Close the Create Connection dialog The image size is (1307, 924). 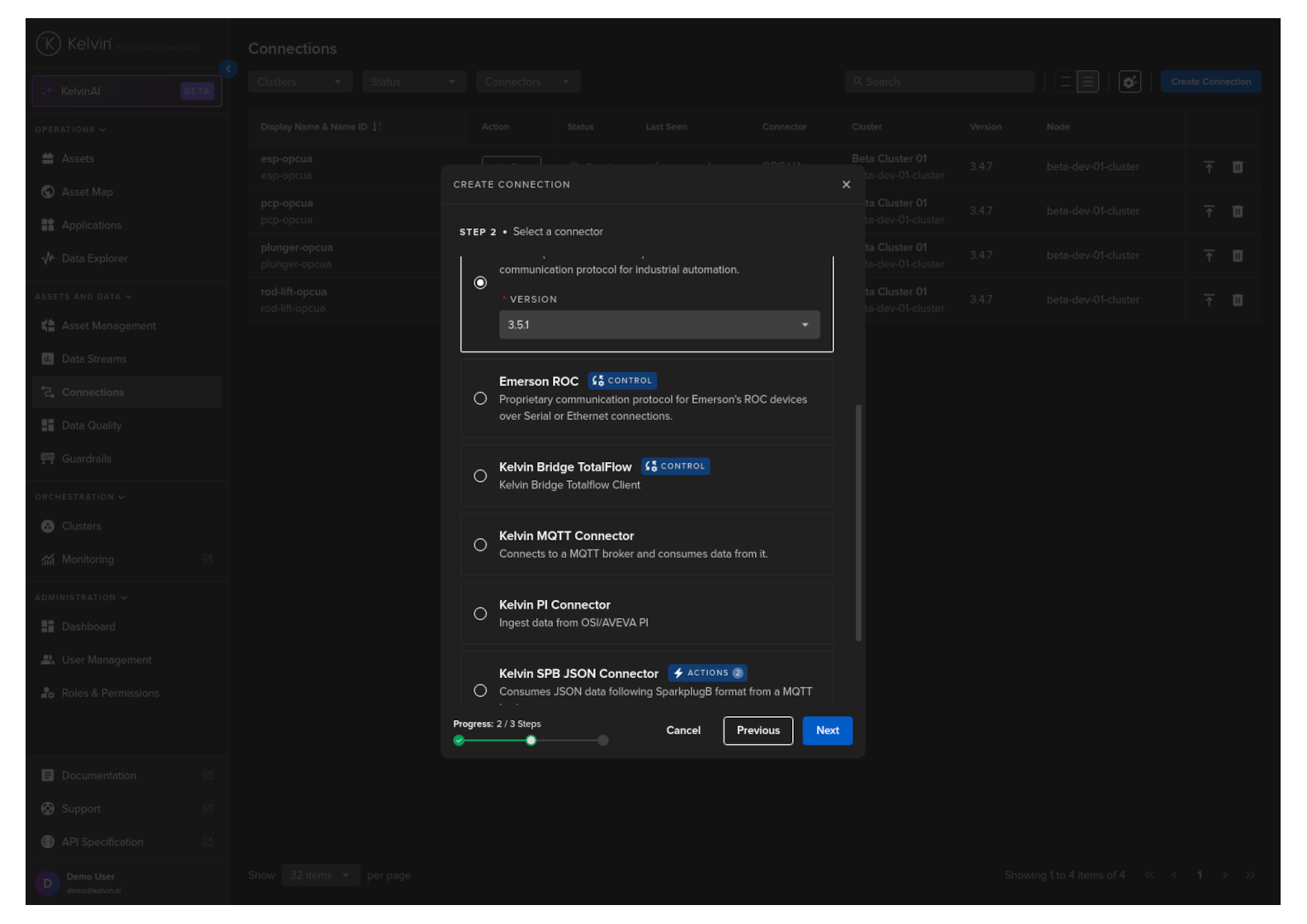(x=846, y=185)
